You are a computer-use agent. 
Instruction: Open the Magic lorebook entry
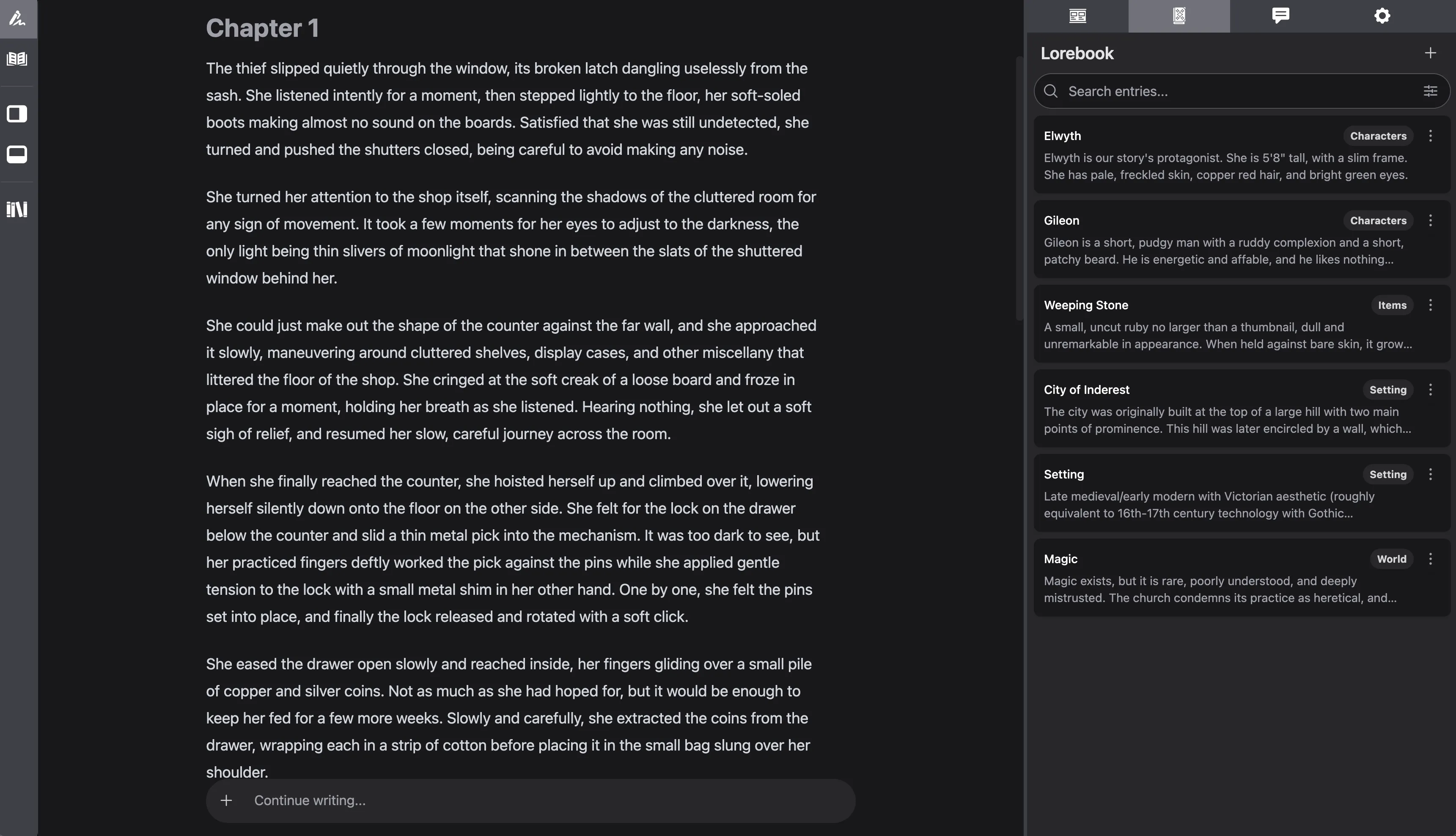(1205, 578)
